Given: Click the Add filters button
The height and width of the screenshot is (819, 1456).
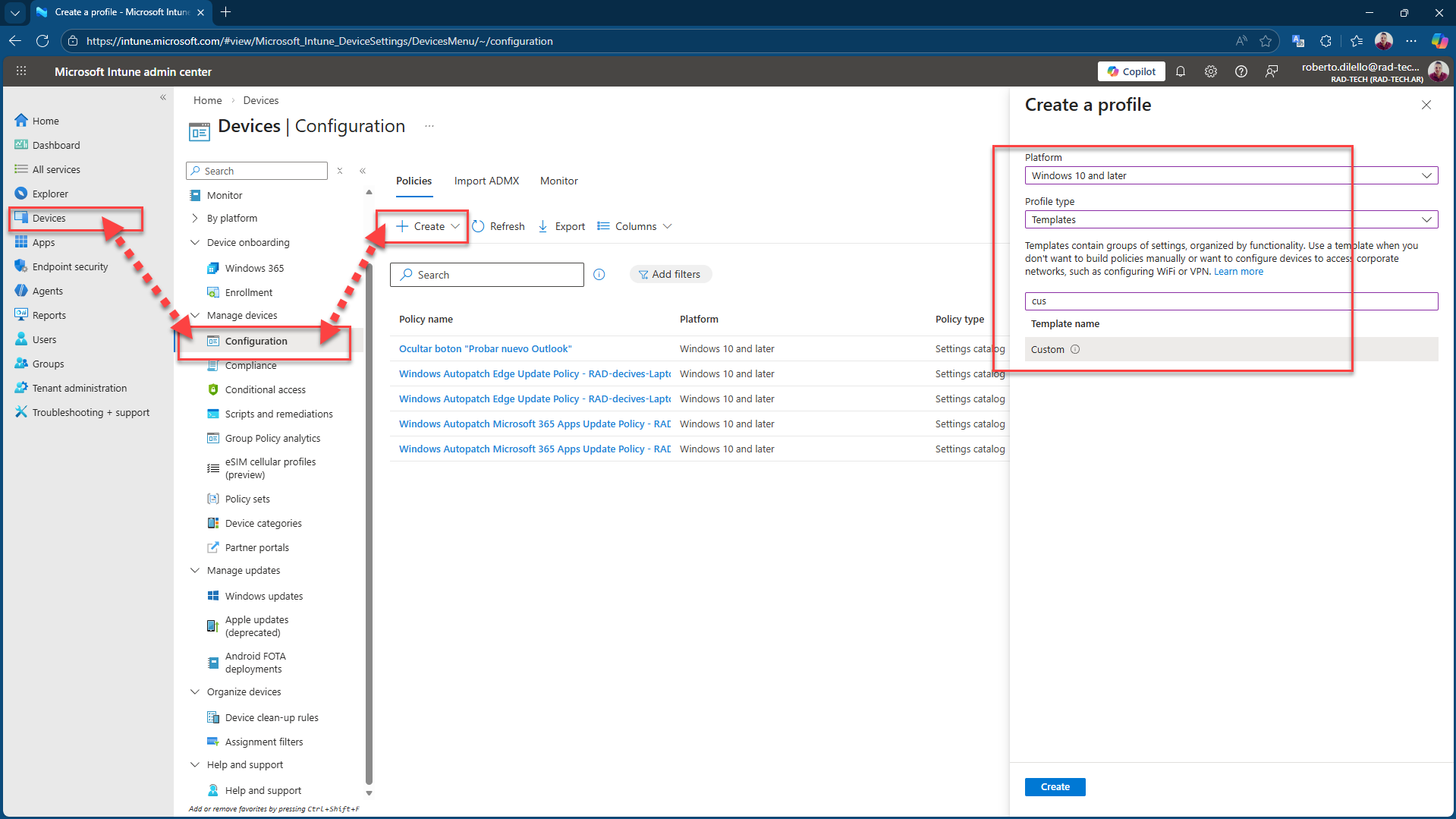Looking at the screenshot, I should point(670,275).
